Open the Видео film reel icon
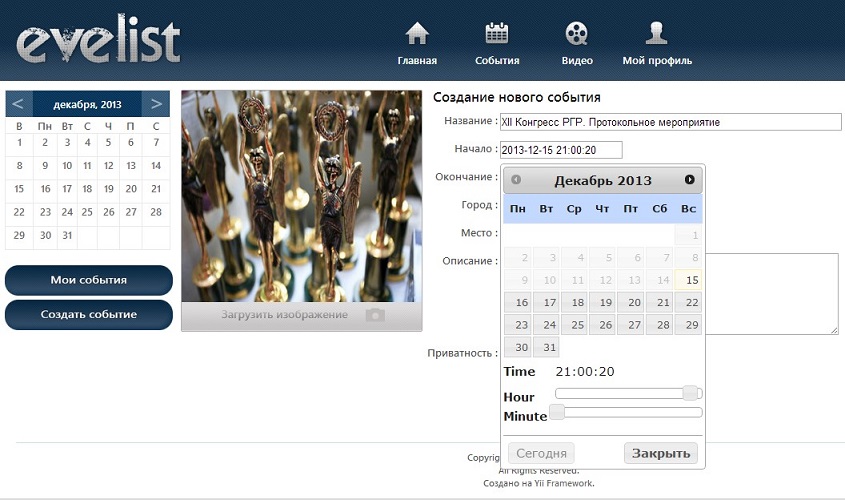Image resolution: width=845 pixels, height=500 pixels. tap(577, 33)
